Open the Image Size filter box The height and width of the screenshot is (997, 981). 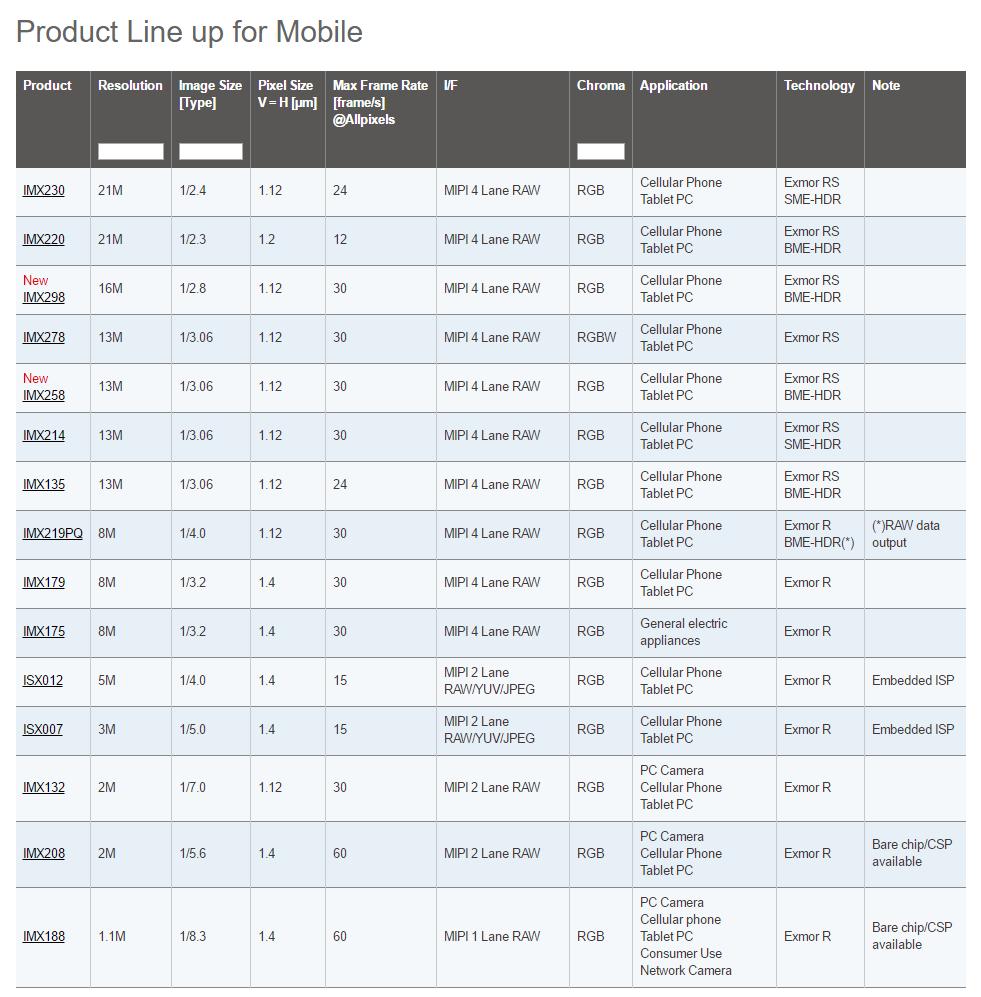(210, 152)
